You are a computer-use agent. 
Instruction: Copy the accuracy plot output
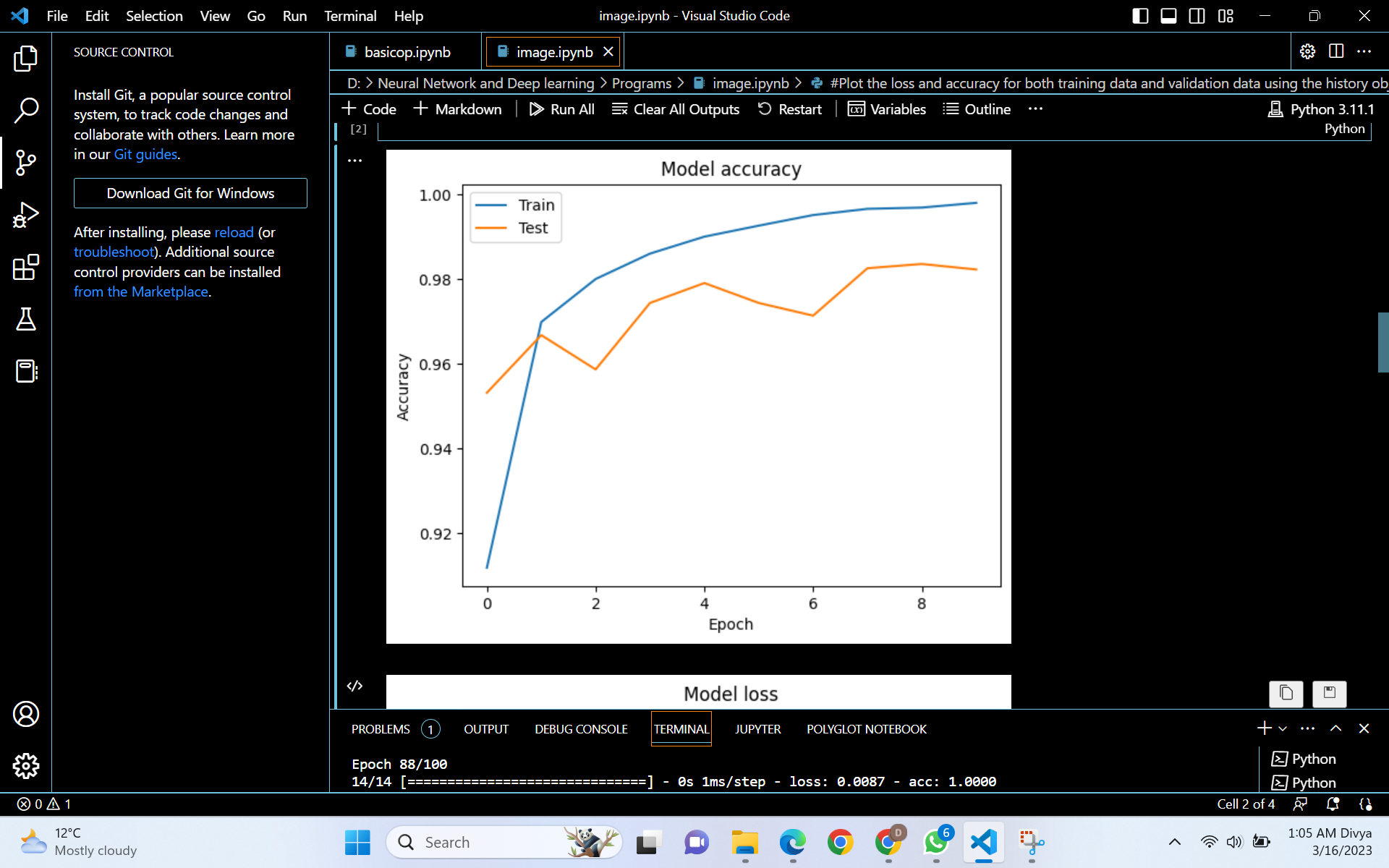pyautogui.click(x=1286, y=694)
